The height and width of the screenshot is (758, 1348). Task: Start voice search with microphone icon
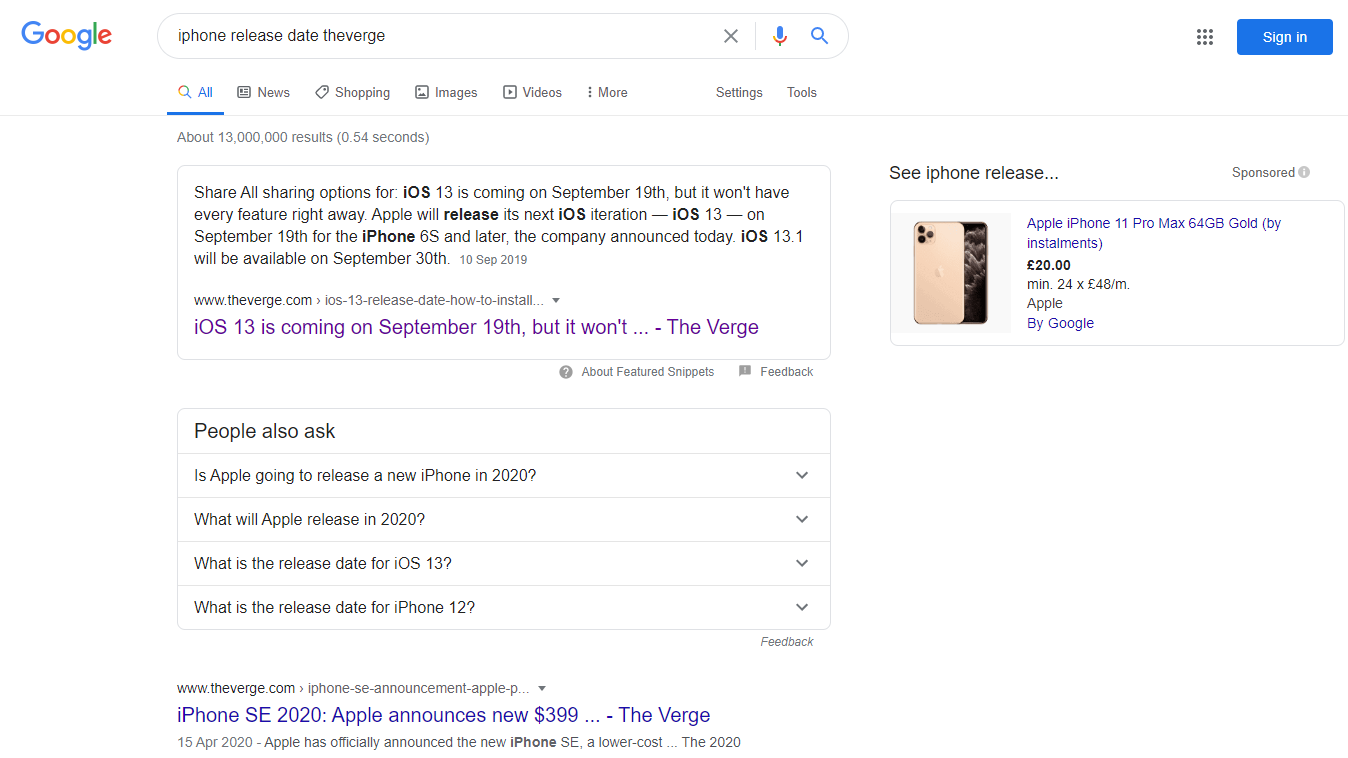780,36
